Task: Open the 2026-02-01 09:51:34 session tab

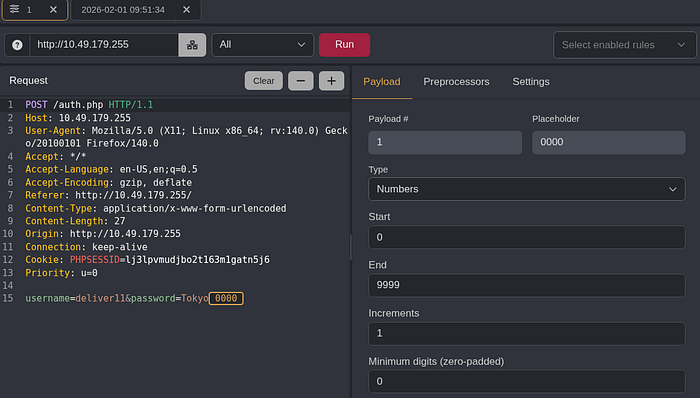Action: pyautogui.click(x=123, y=10)
